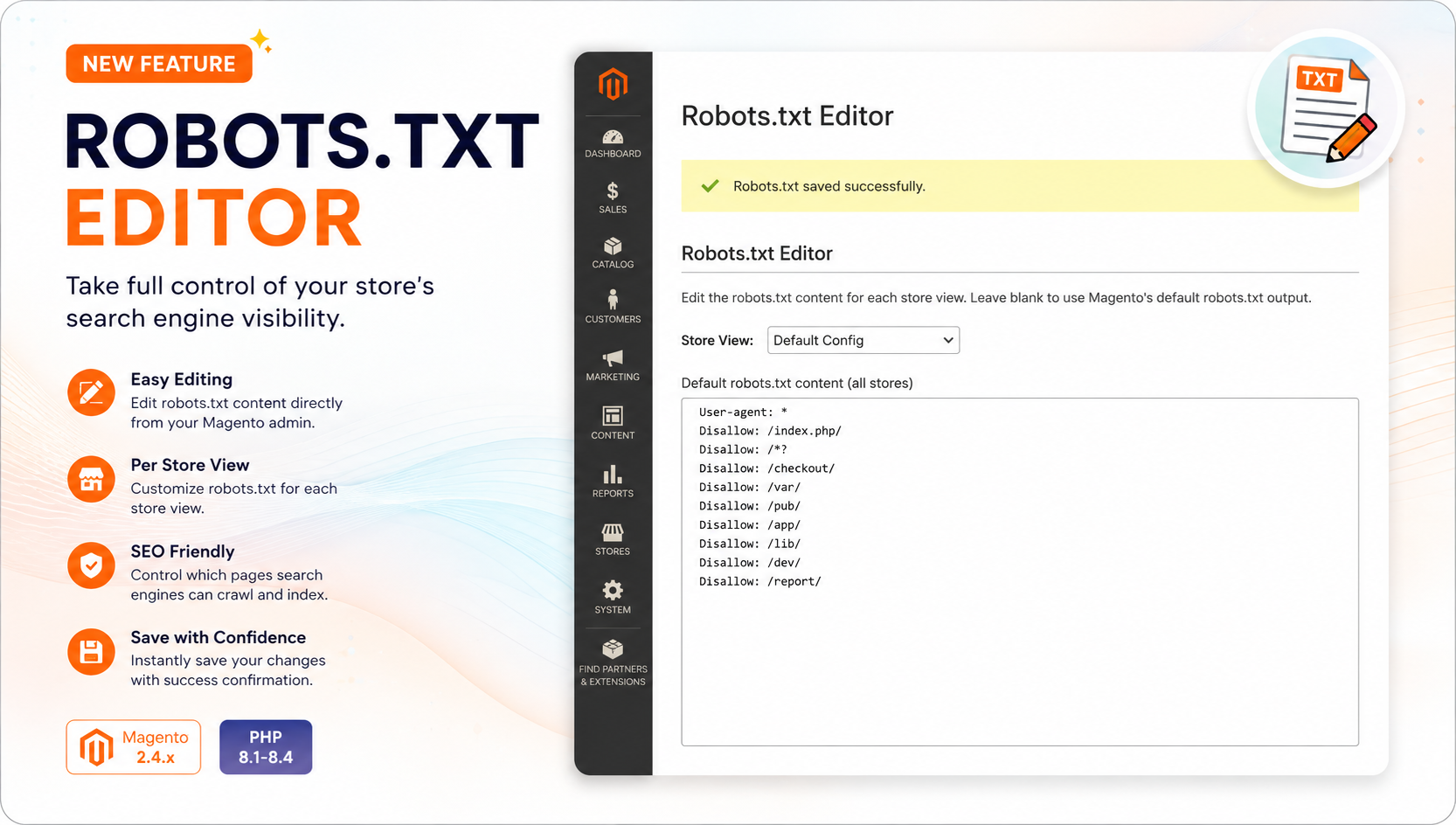
Task: Click the 'Easy Editing' heading
Action: pyautogui.click(x=182, y=379)
